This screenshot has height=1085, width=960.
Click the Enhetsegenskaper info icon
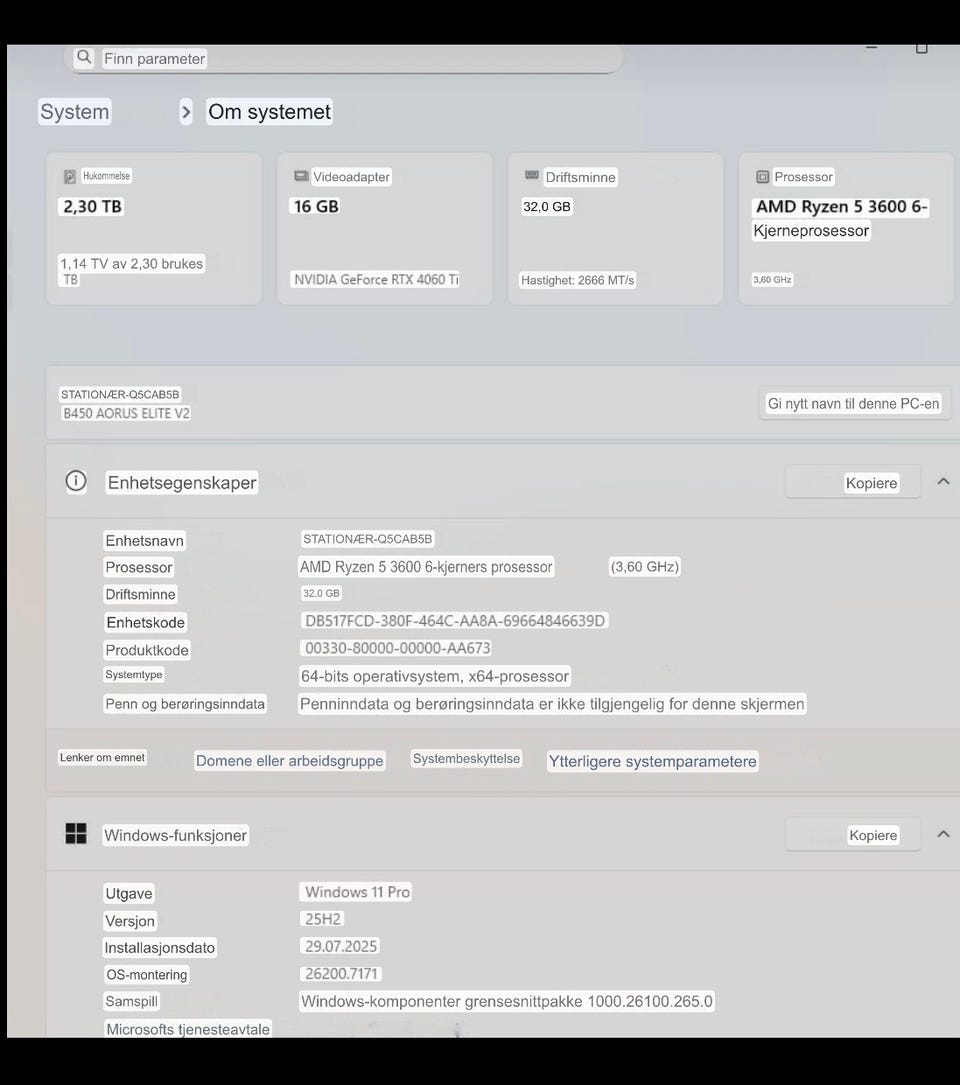(75, 481)
